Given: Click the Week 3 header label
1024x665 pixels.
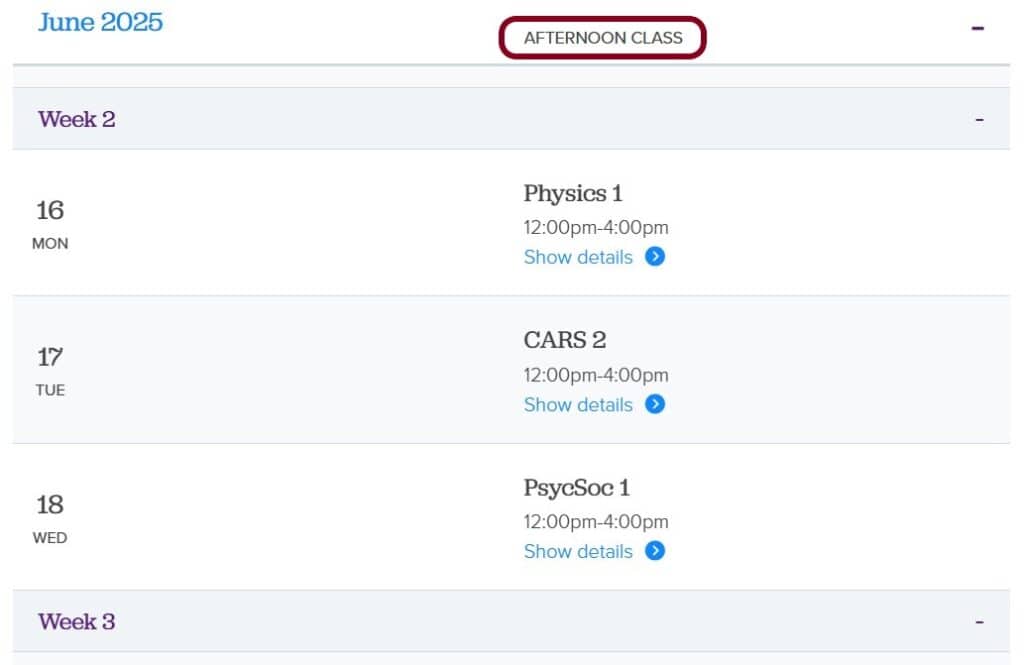Looking at the screenshot, I should coord(76,620).
